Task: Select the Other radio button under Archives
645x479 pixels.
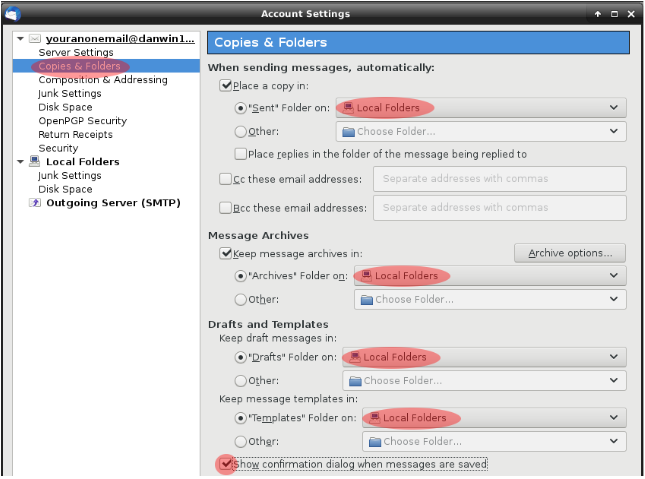Action: (x=240, y=299)
